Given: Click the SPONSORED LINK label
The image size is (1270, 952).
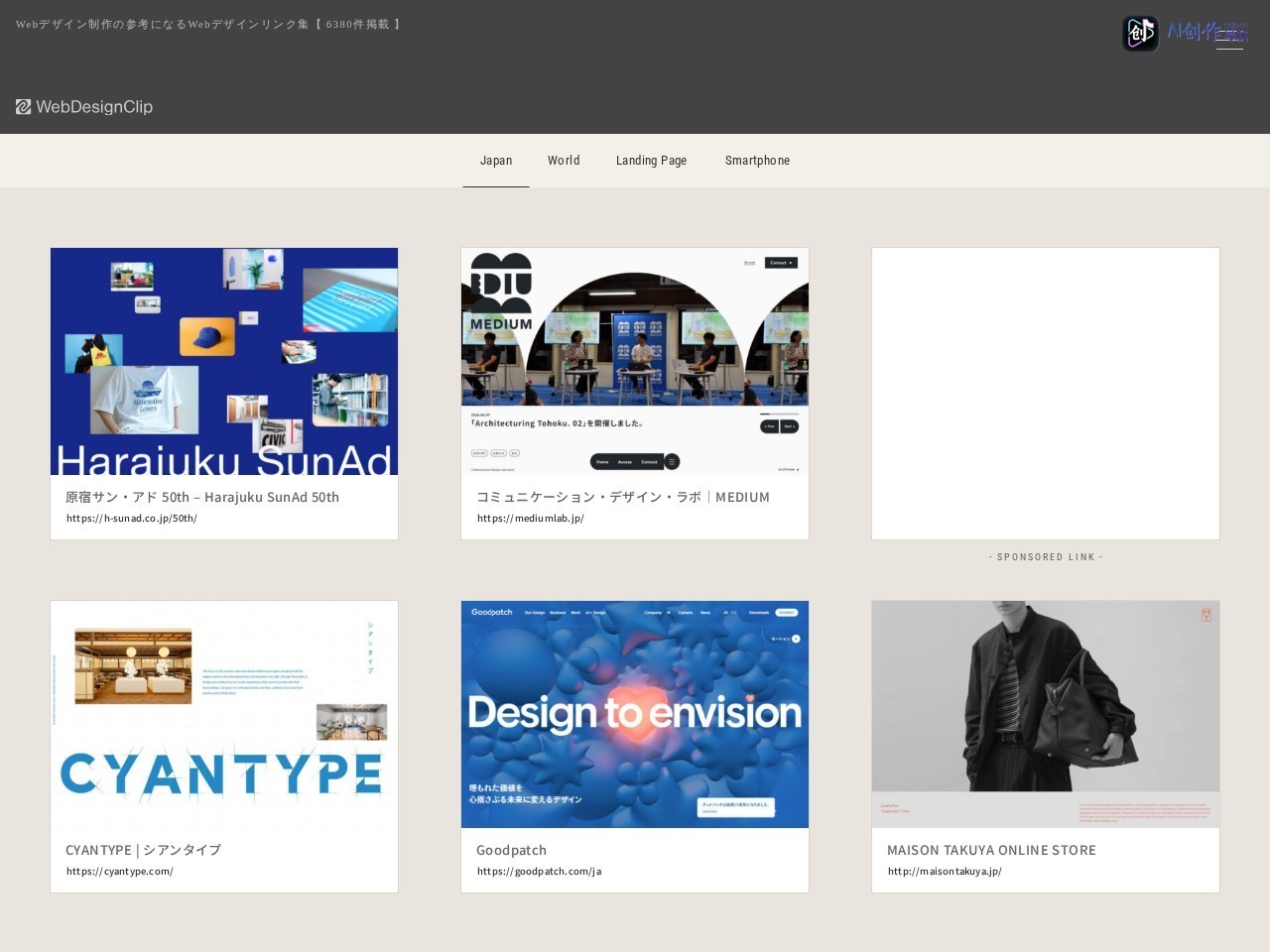Looking at the screenshot, I should point(1046,557).
